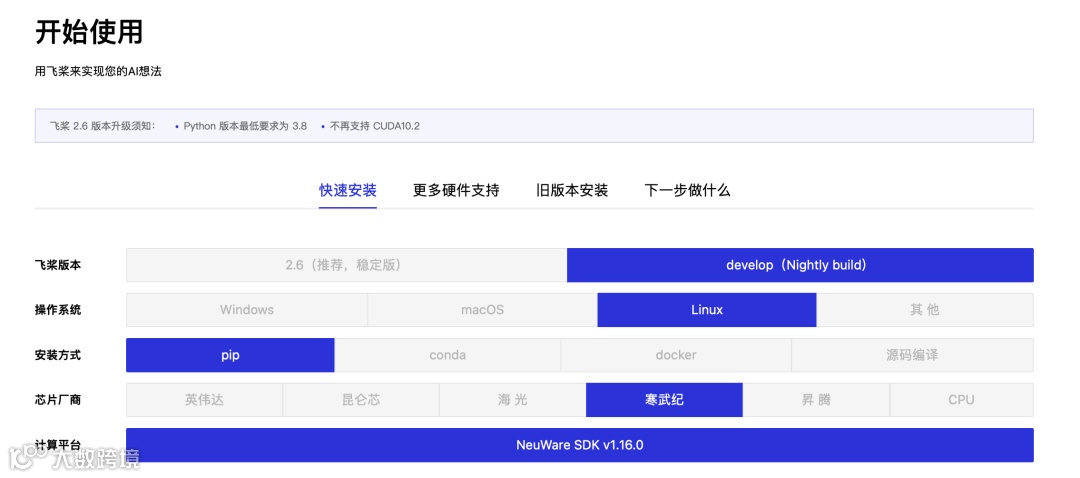Select pip installation method
The height and width of the screenshot is (478, 1080).
pos(230,355)
